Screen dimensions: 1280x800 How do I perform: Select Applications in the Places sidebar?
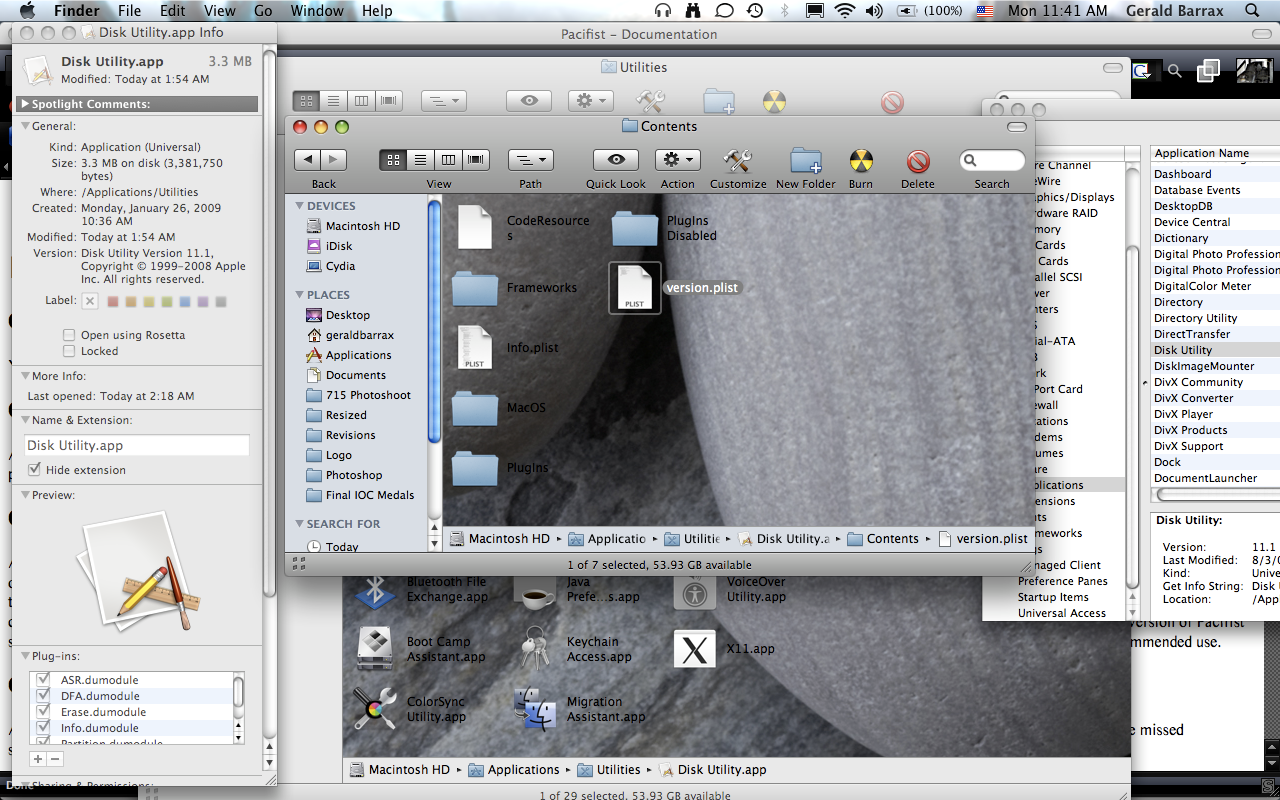point(358,355)
